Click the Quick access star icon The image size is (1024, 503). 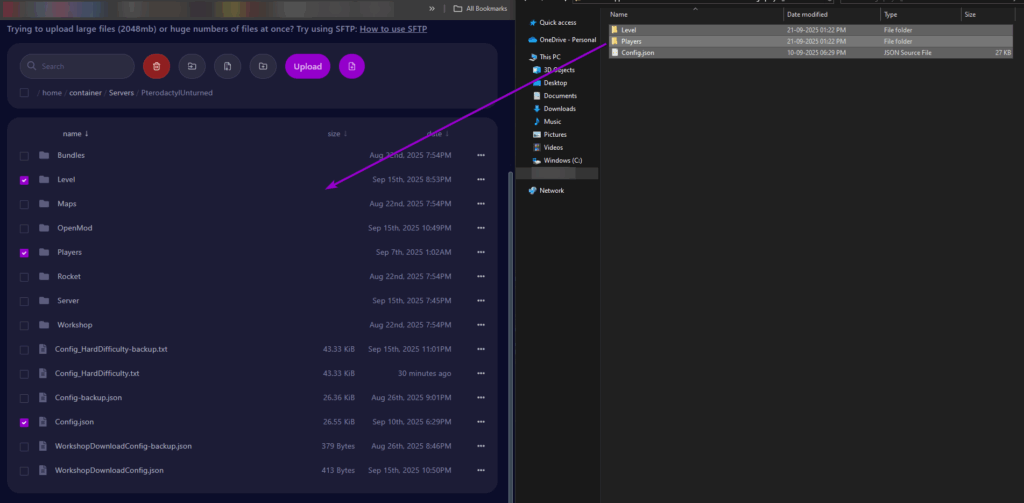click(532, 22)
